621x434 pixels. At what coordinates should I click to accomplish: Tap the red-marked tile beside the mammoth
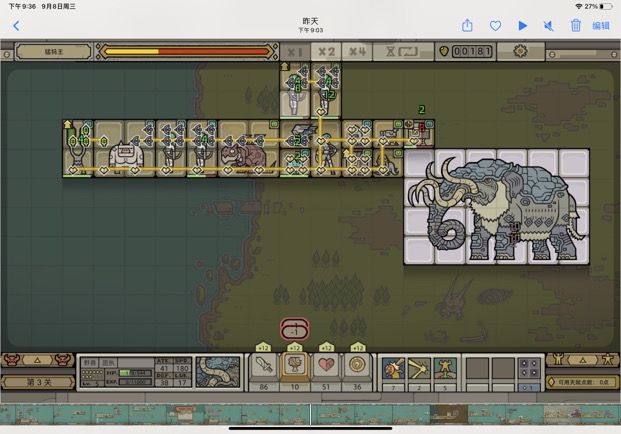point(419,134)
